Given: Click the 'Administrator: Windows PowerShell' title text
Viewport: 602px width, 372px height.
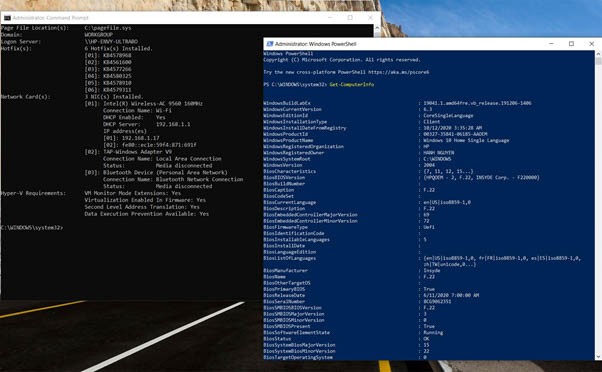Looking at the screenshot, I should [x=315, y=44].
